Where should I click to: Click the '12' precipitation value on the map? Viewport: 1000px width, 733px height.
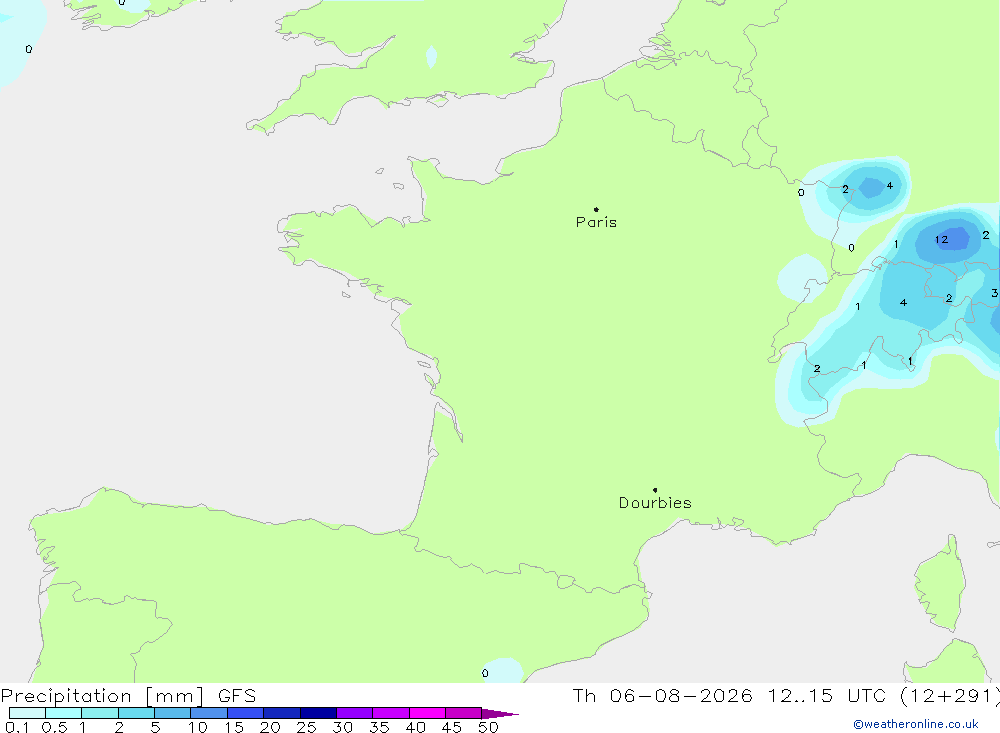click(941, 240)
